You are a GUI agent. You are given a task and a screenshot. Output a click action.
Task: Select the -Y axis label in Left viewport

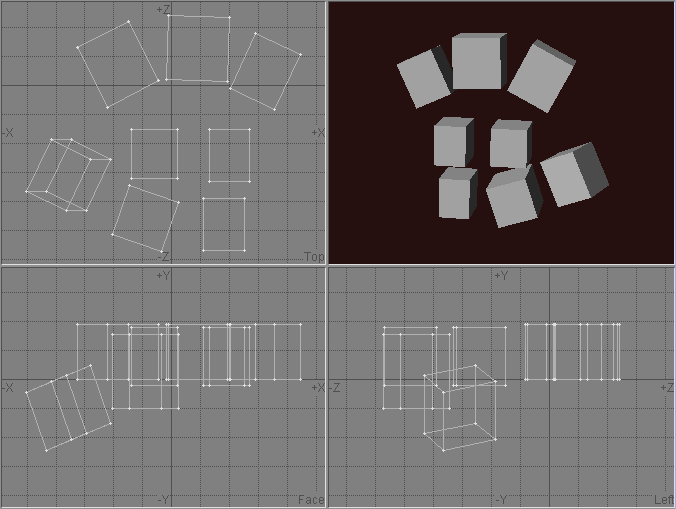point(501,500)
